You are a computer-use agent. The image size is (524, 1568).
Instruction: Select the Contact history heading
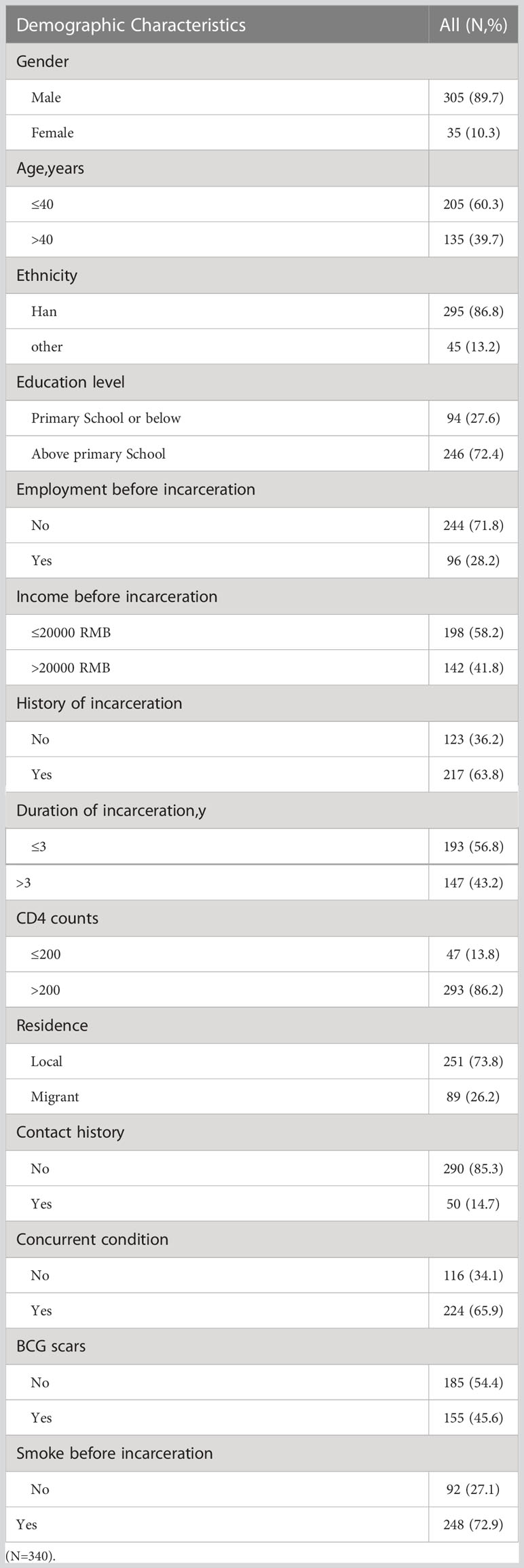[x=71, y=1132]
